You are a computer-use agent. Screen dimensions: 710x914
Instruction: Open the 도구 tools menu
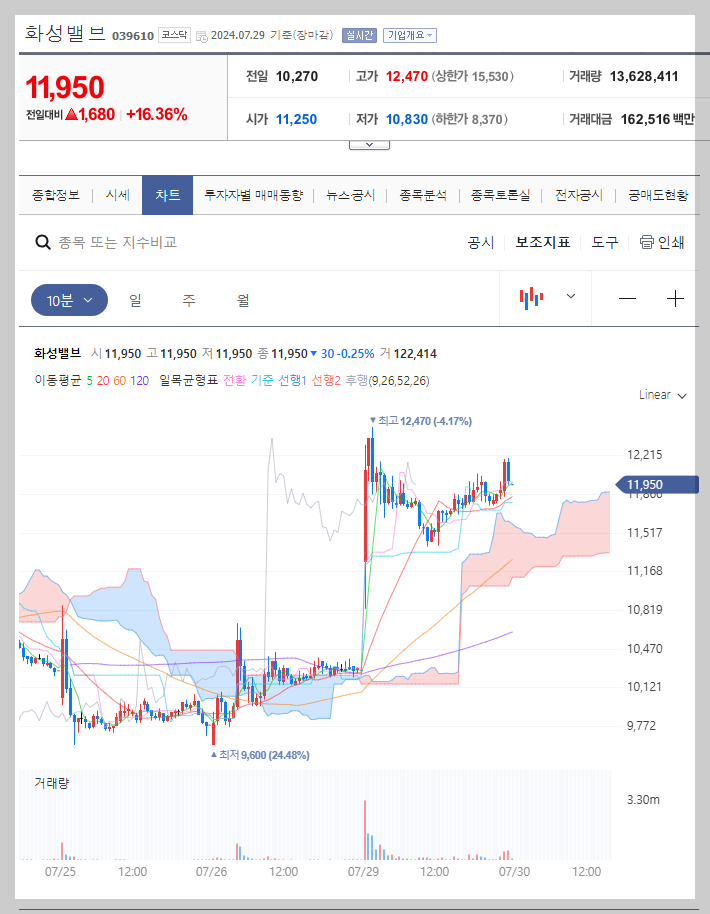pos(605,242)
